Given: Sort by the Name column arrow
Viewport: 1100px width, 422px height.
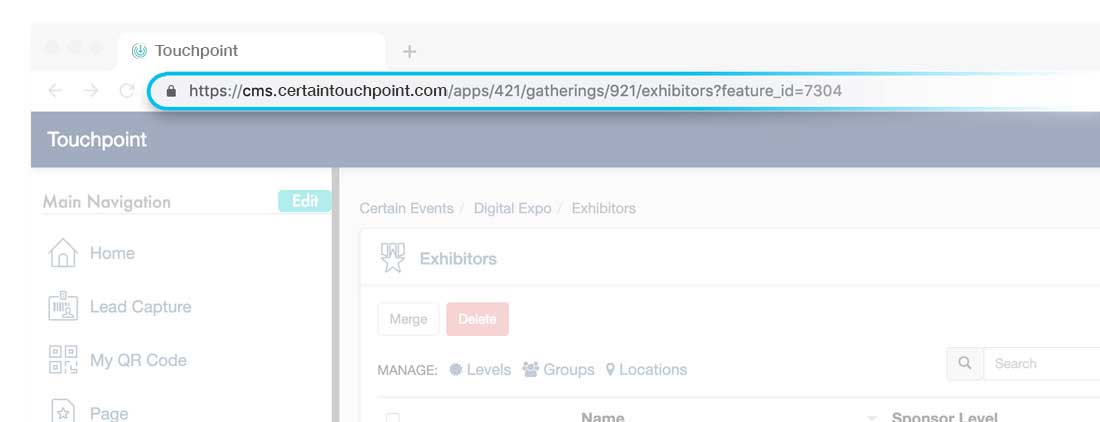Looking at the screenshot, I should (x=871, y=418).
